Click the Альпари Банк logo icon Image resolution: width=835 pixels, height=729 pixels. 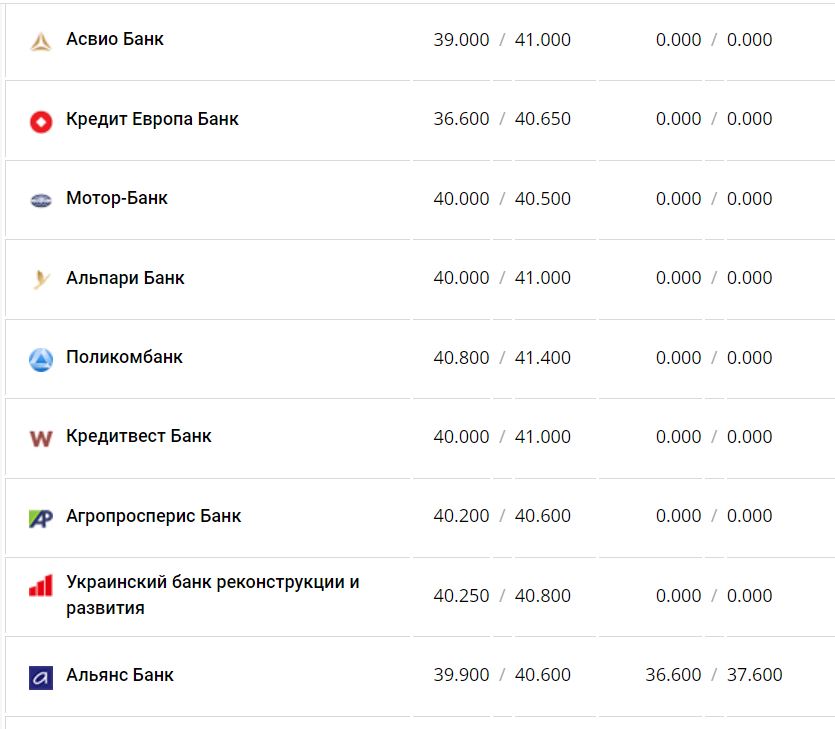pos(41,279)
